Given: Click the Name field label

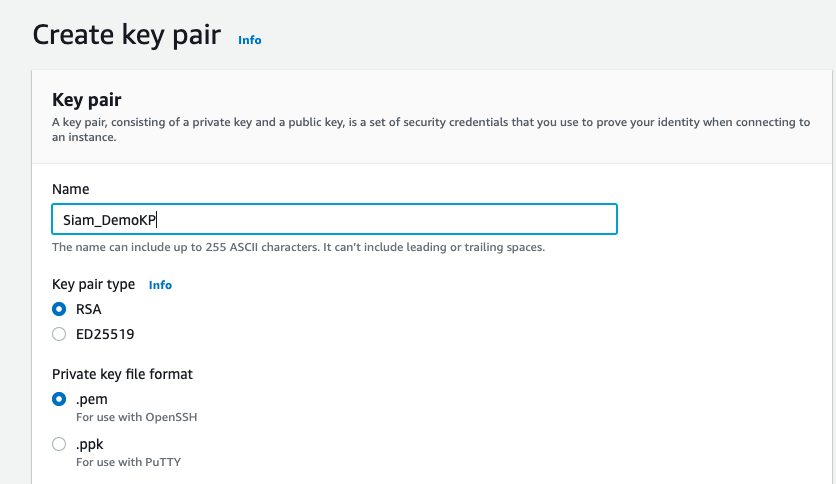Looking at the screenshot, I should coord(70,189).
